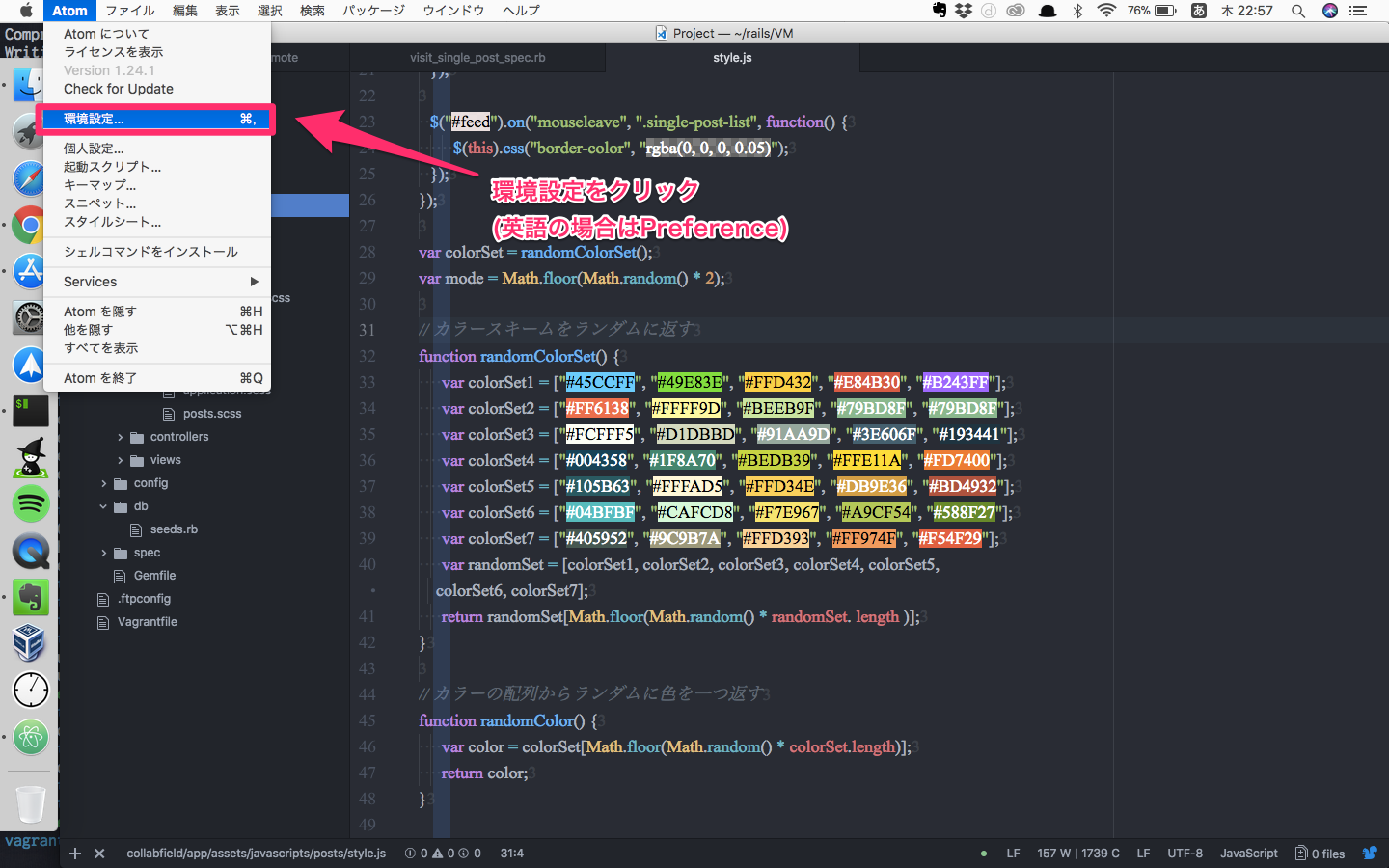The width and height of the screenshot is (1389, 868).
Task: Click the 31:4 cursor position
Action: coord(512,854)
